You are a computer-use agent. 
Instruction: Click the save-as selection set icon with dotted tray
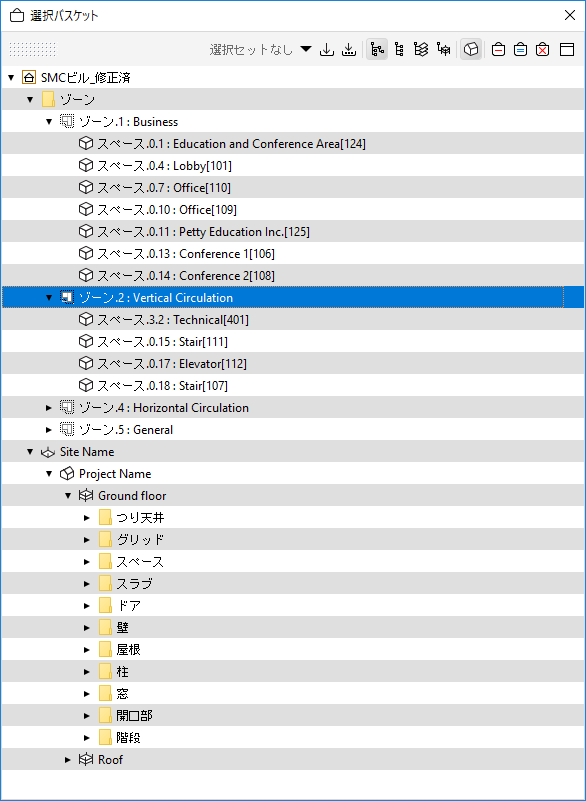pyautogui.click(x=348, y=50)
